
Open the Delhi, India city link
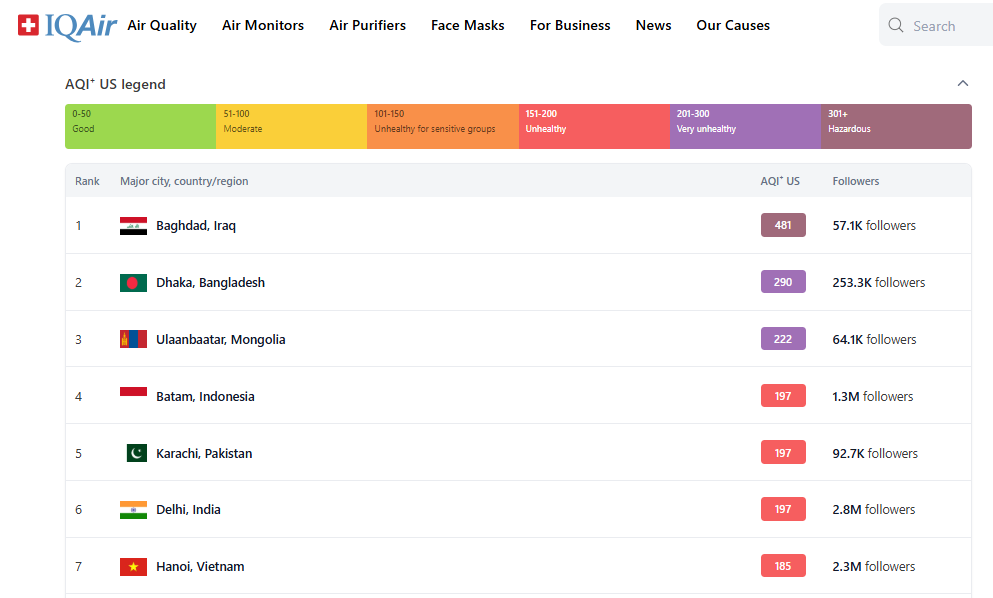click(x=188, y=510)
